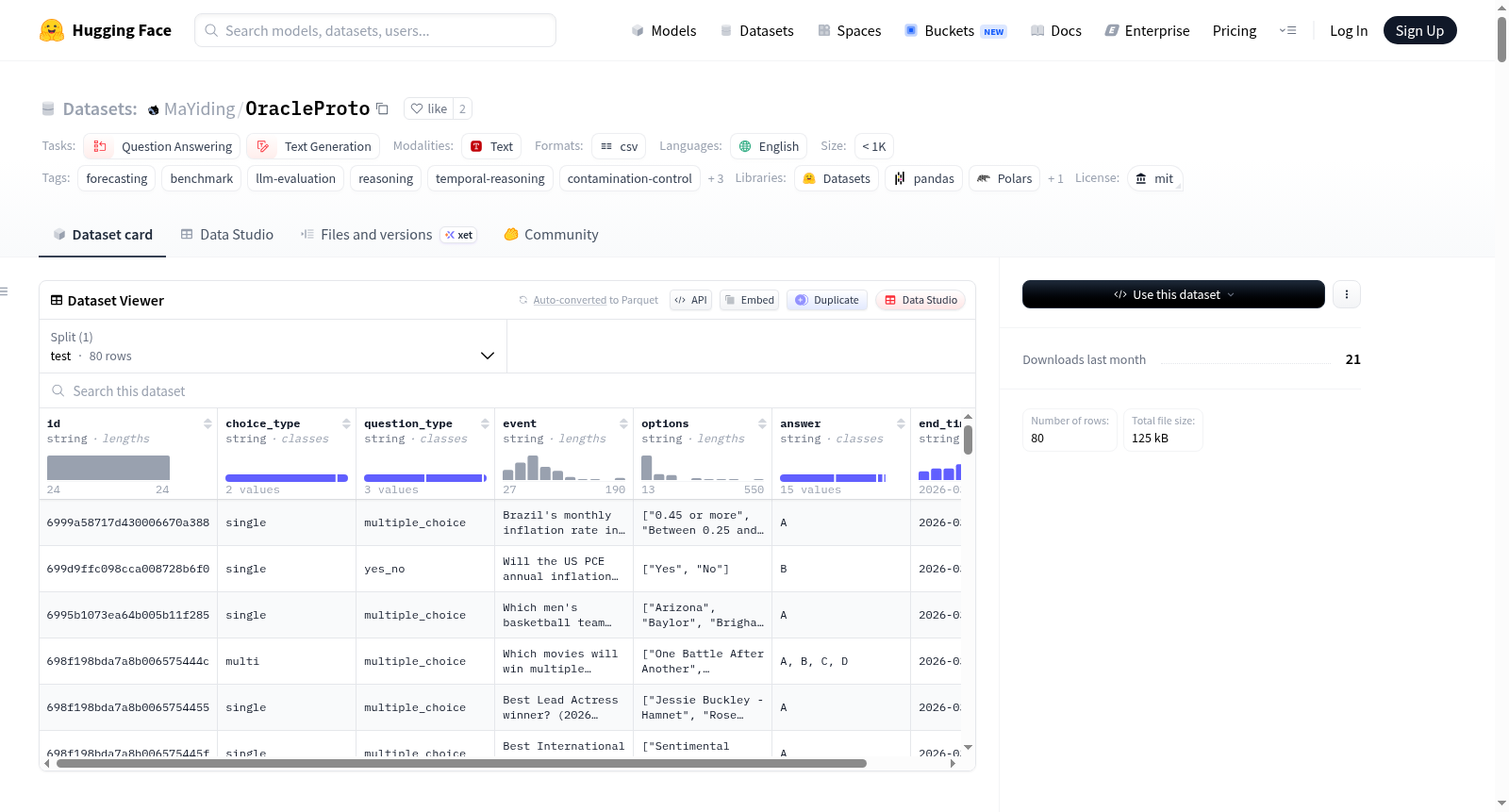This screenshot has height=812, width=1509.
Task: Open Docs in top navigation
Action: (x=1056, y=30)
